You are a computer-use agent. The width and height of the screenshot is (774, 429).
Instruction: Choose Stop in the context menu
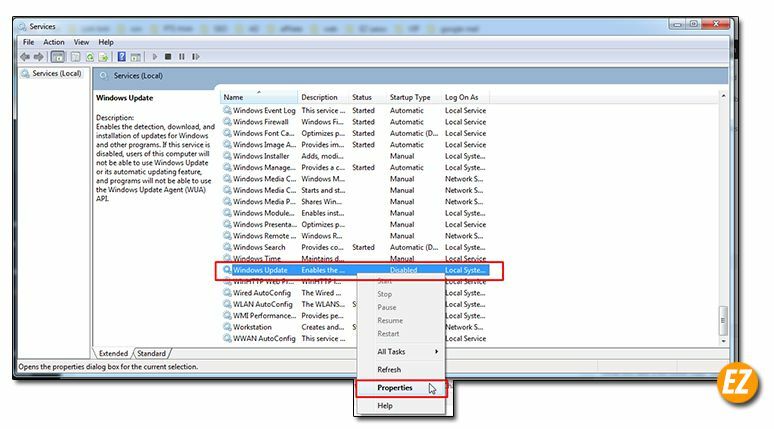(401, 294)
